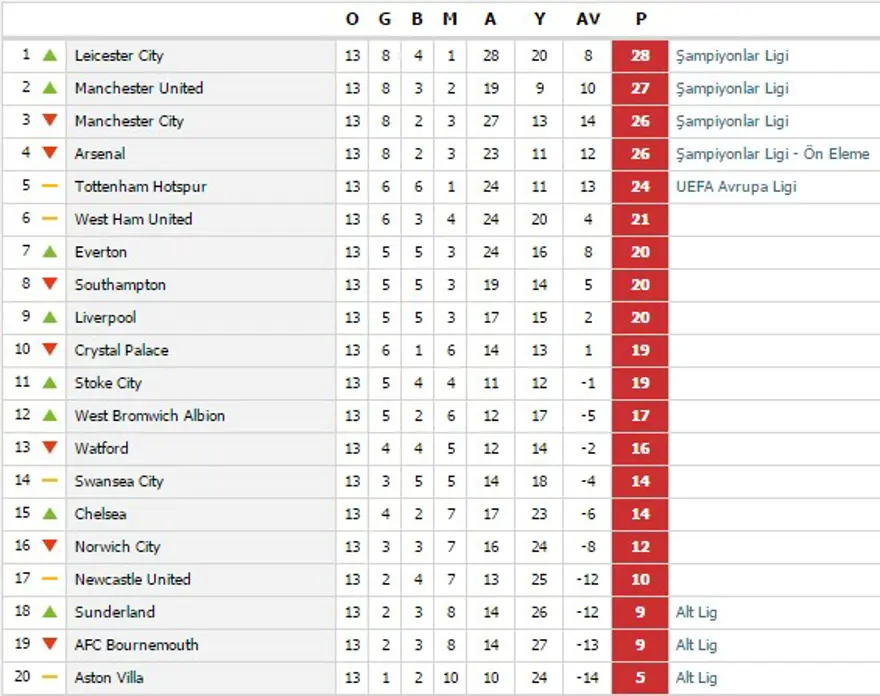Open the Arsenal team link

tap(100, 154)
